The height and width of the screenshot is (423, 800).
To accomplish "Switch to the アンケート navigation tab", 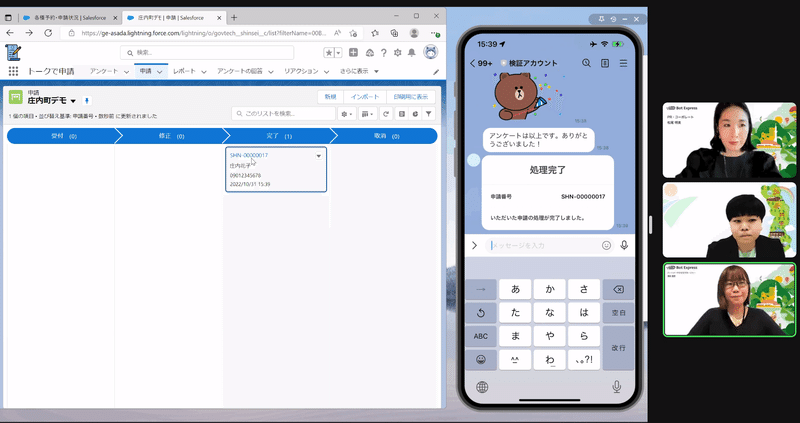I will pyautogui.click(x=104, y=71).
